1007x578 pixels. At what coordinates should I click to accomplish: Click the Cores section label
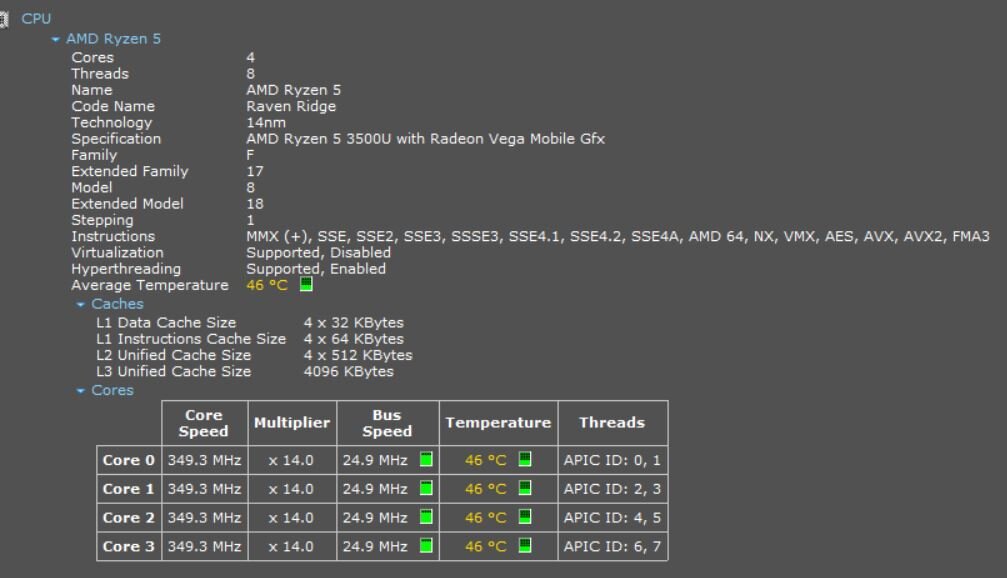pyautogui.click(x=112, y=390)
